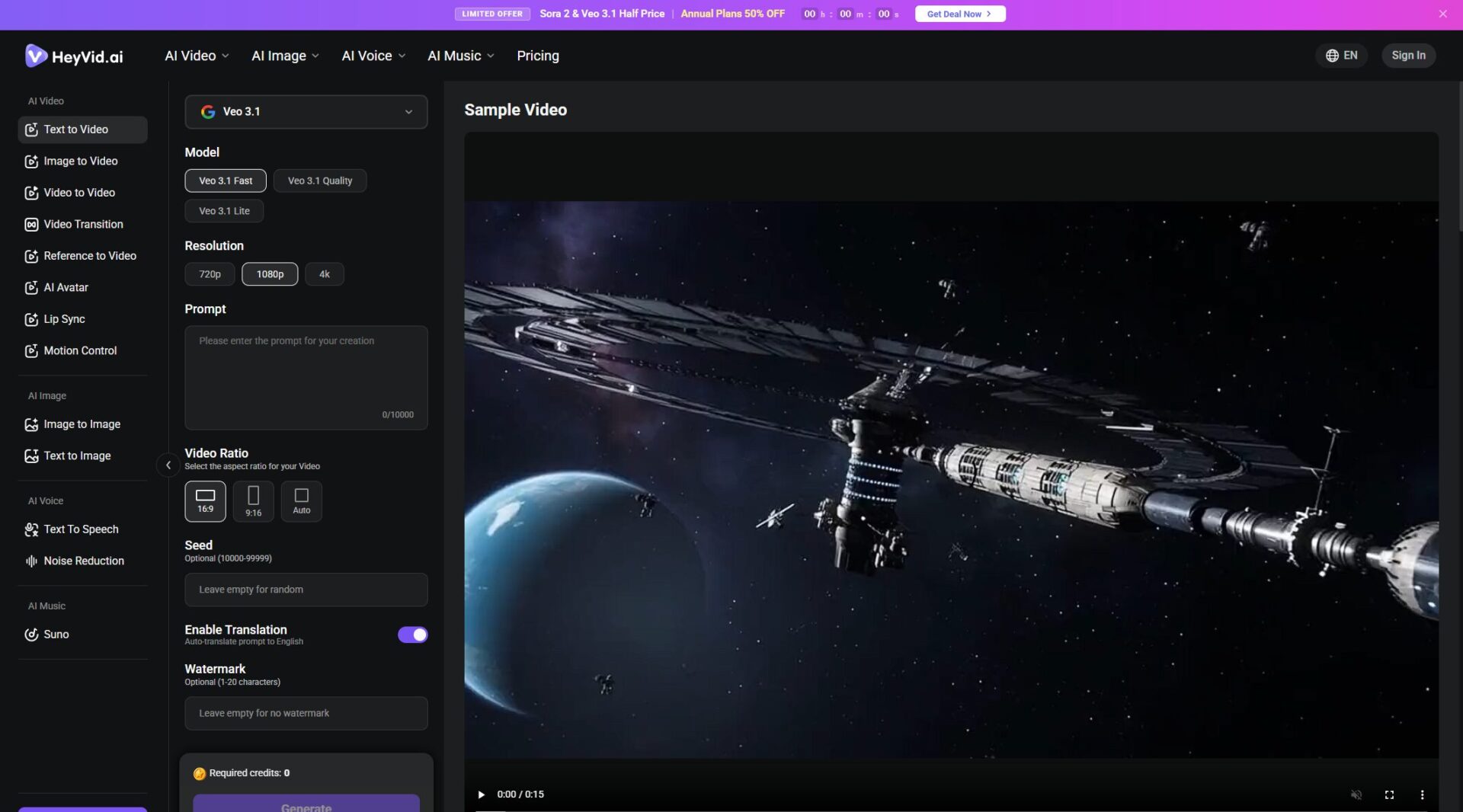
Task: Unmute the sample video audio
Action: click(1356, 794)
